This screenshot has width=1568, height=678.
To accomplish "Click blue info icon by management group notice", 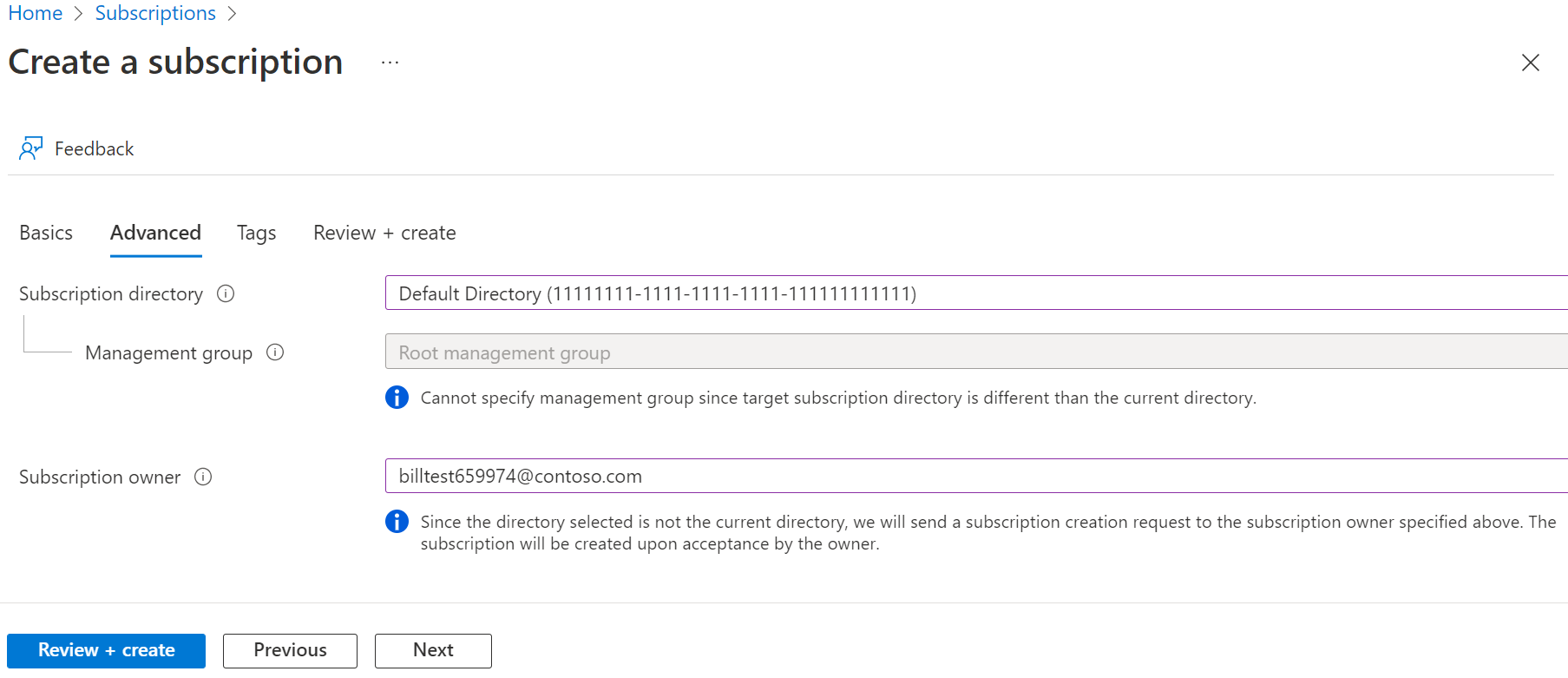I will coord(397,398).
